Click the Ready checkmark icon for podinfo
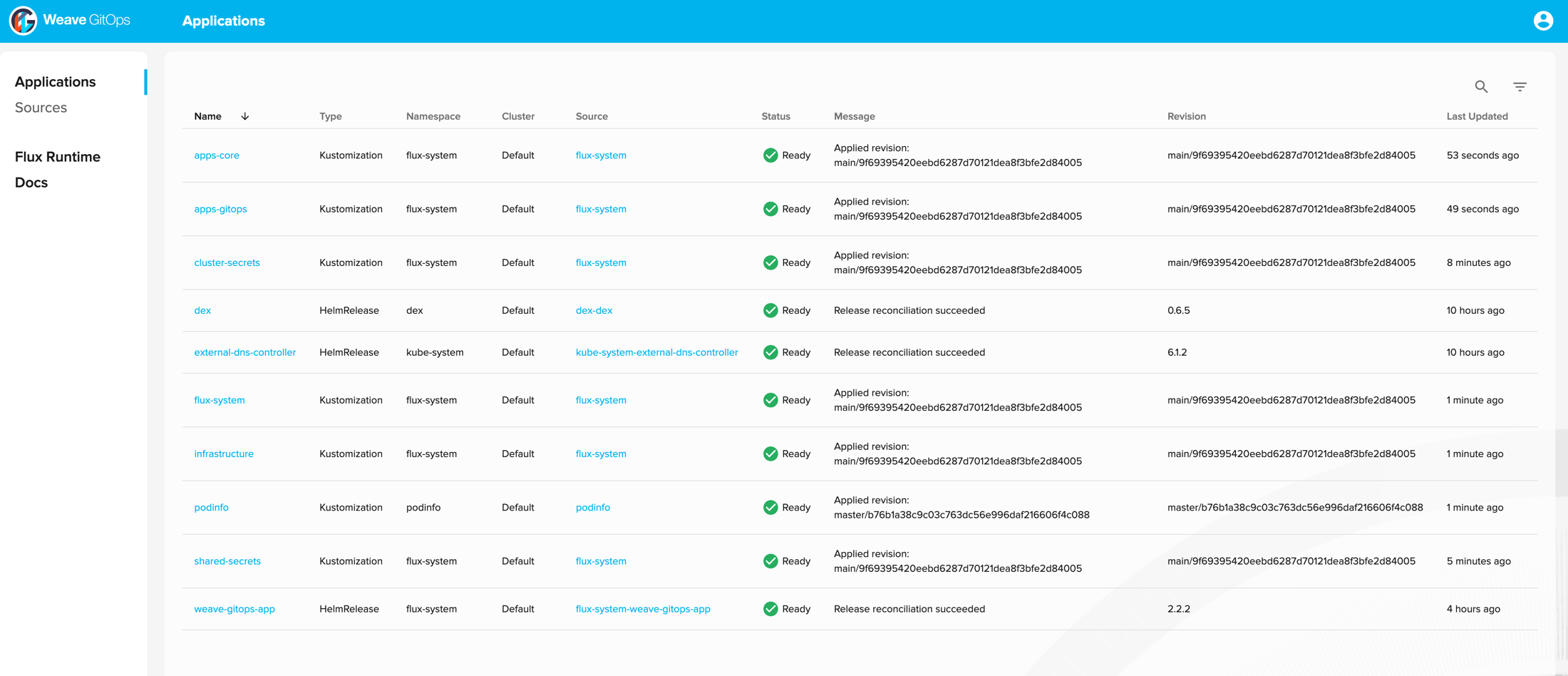Screen dimensions: 1568x676 [x=770, y=507]
